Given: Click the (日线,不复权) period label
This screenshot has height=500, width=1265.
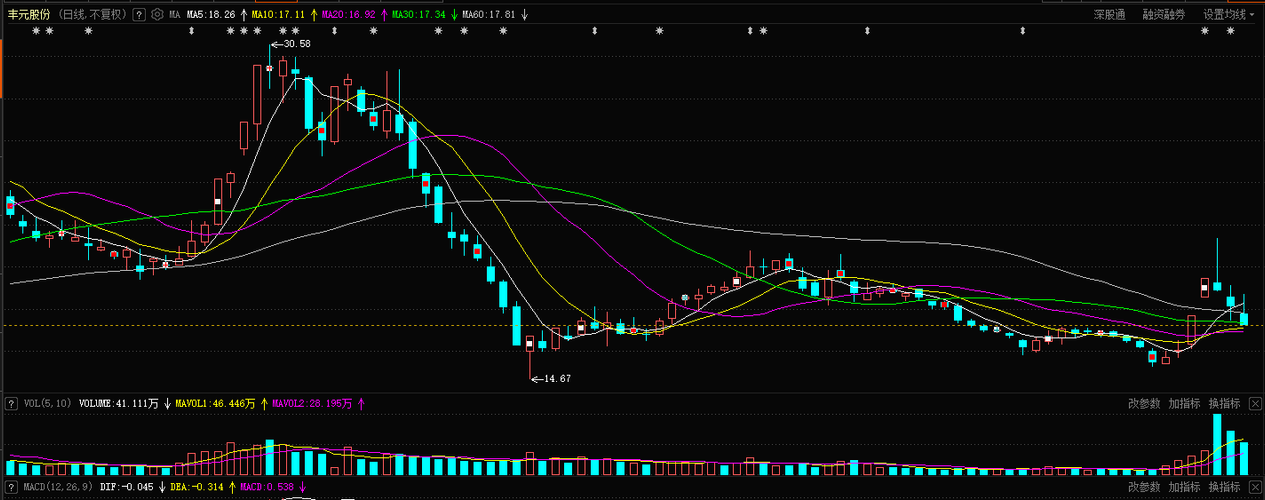Looking at the screenshot, I should (93, 15).
